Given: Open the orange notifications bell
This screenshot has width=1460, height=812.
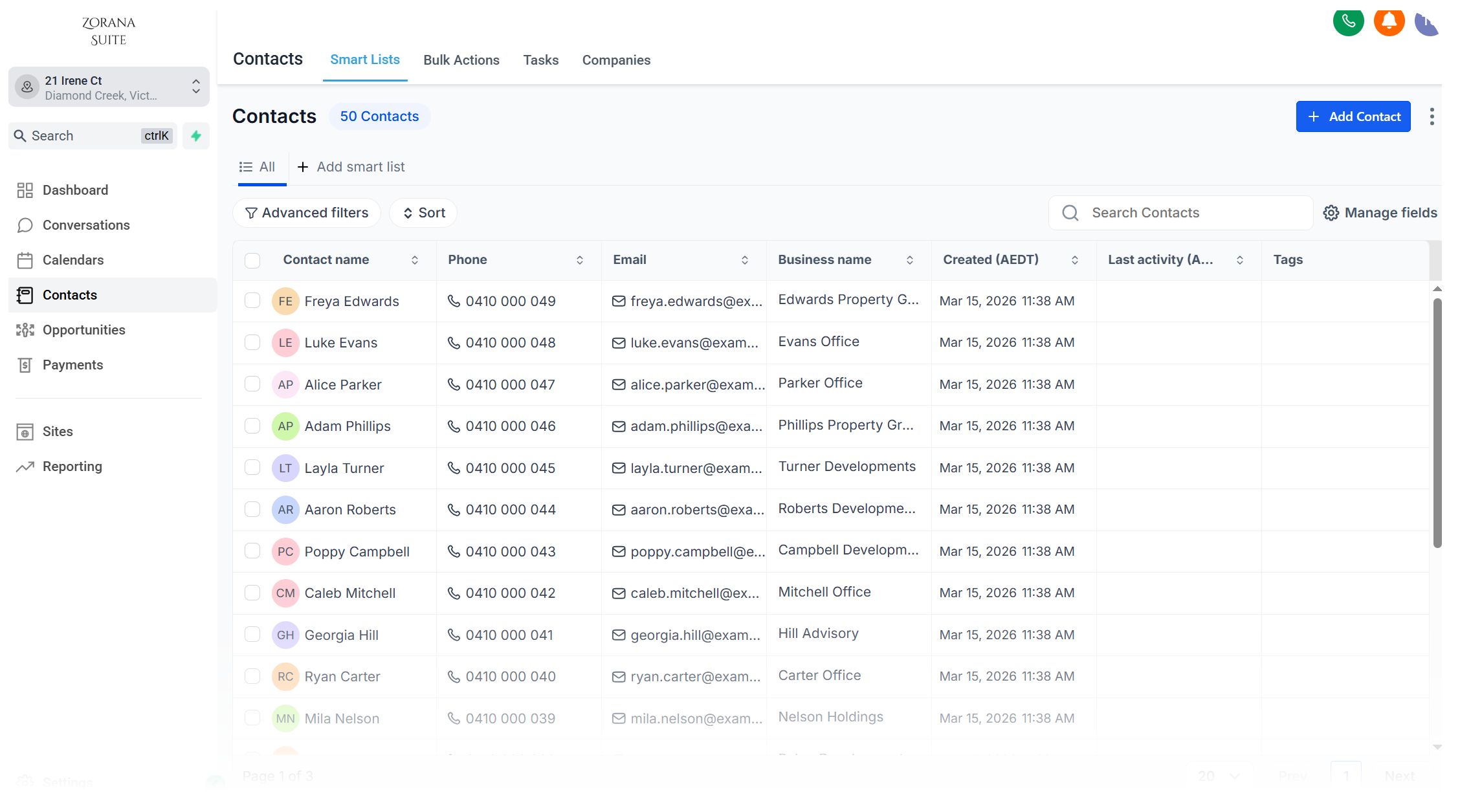Looking at the screenshot, I should pyautogui.click(x=1389, y=22).
